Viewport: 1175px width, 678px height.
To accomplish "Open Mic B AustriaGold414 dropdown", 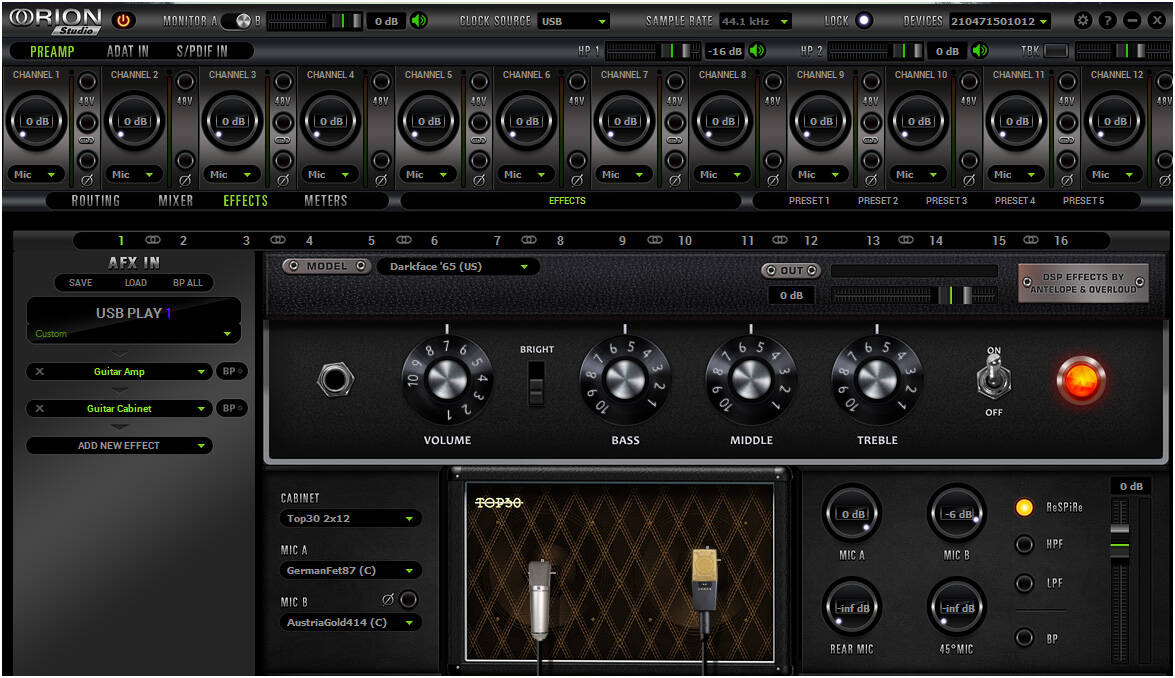I will click(x=350, y=623).
